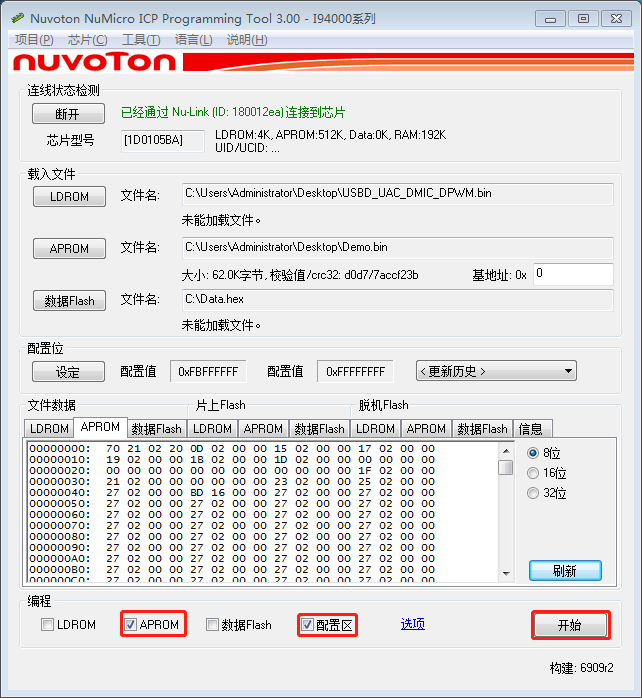Click the chip model field [1D0105BA]
The height and width of the screenshot is (698, 642).
[x=163, y=141]
